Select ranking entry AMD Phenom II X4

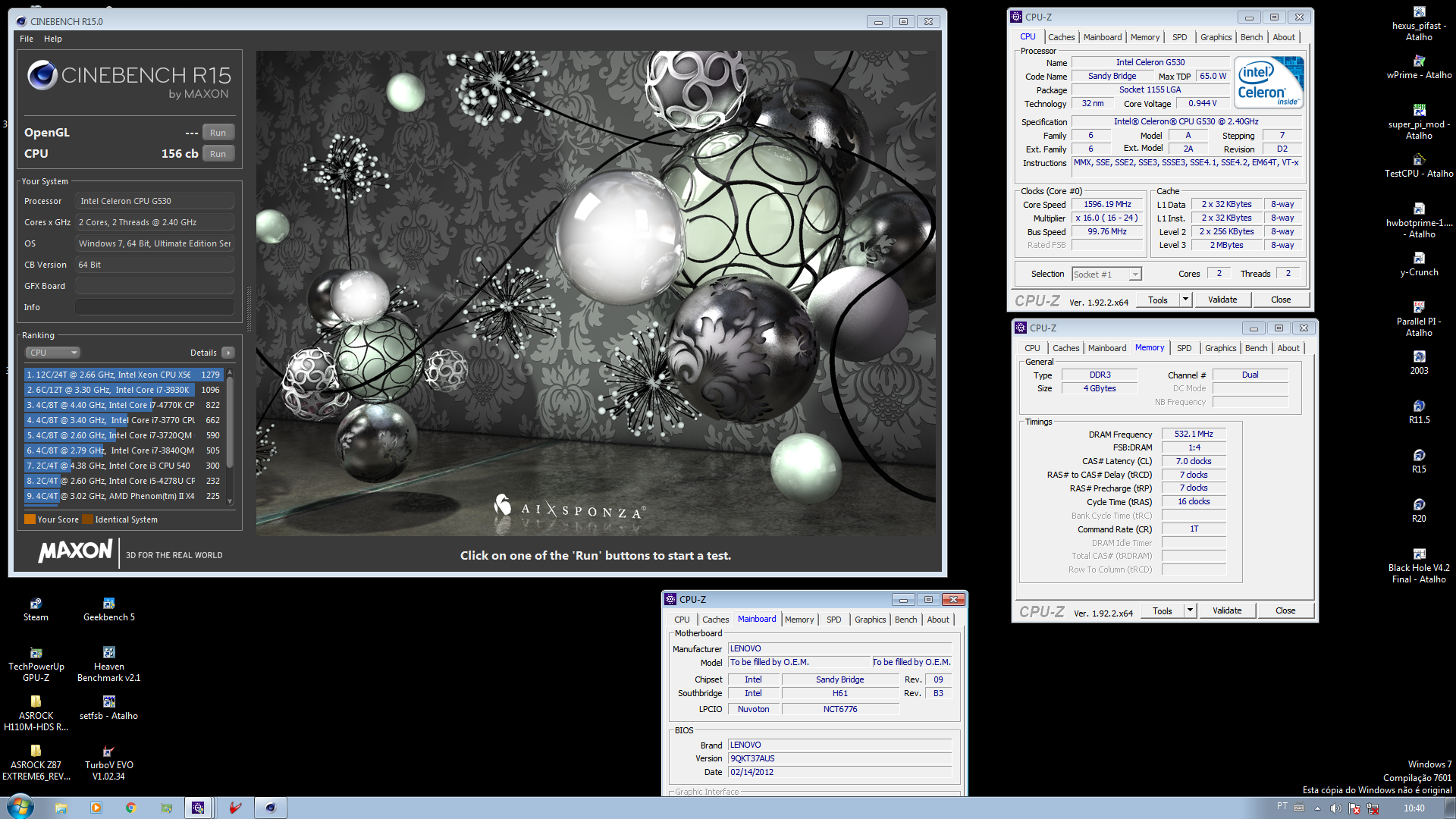123,496
